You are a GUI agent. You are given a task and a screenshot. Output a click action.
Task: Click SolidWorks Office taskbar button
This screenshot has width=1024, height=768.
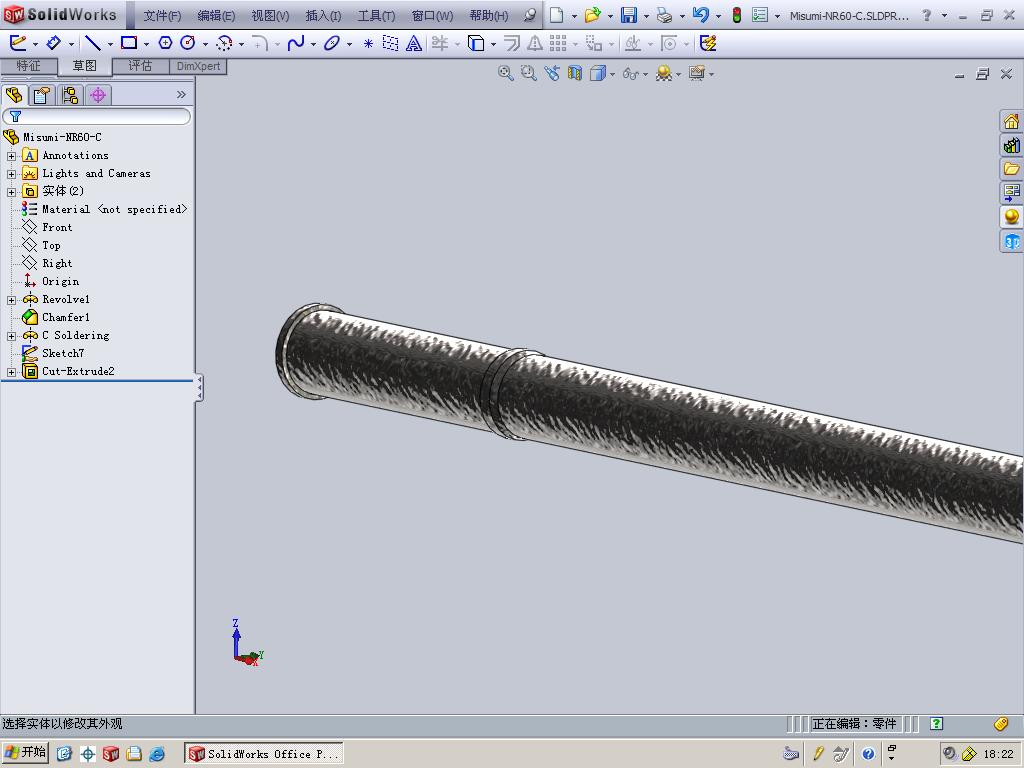coord(264,754)
